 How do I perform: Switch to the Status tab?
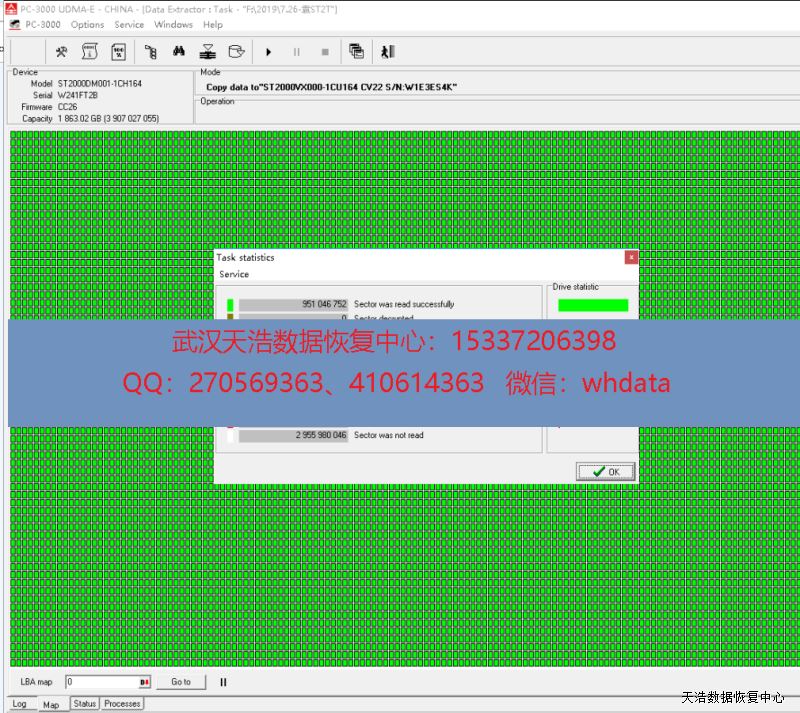[x=85, y=704]
